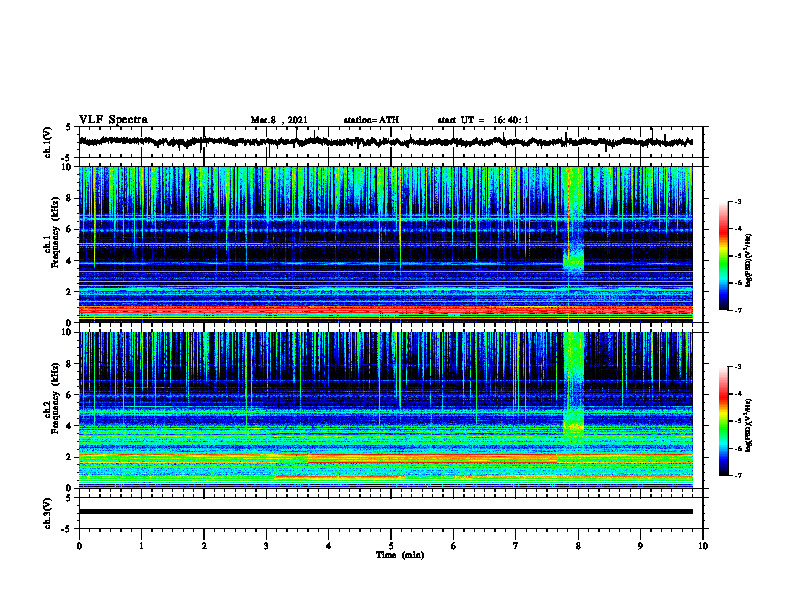Click the ch.1 voltage waveform trace
Image resolution: width=792 pixels, height=612 pixels.
tap(385, 142)
